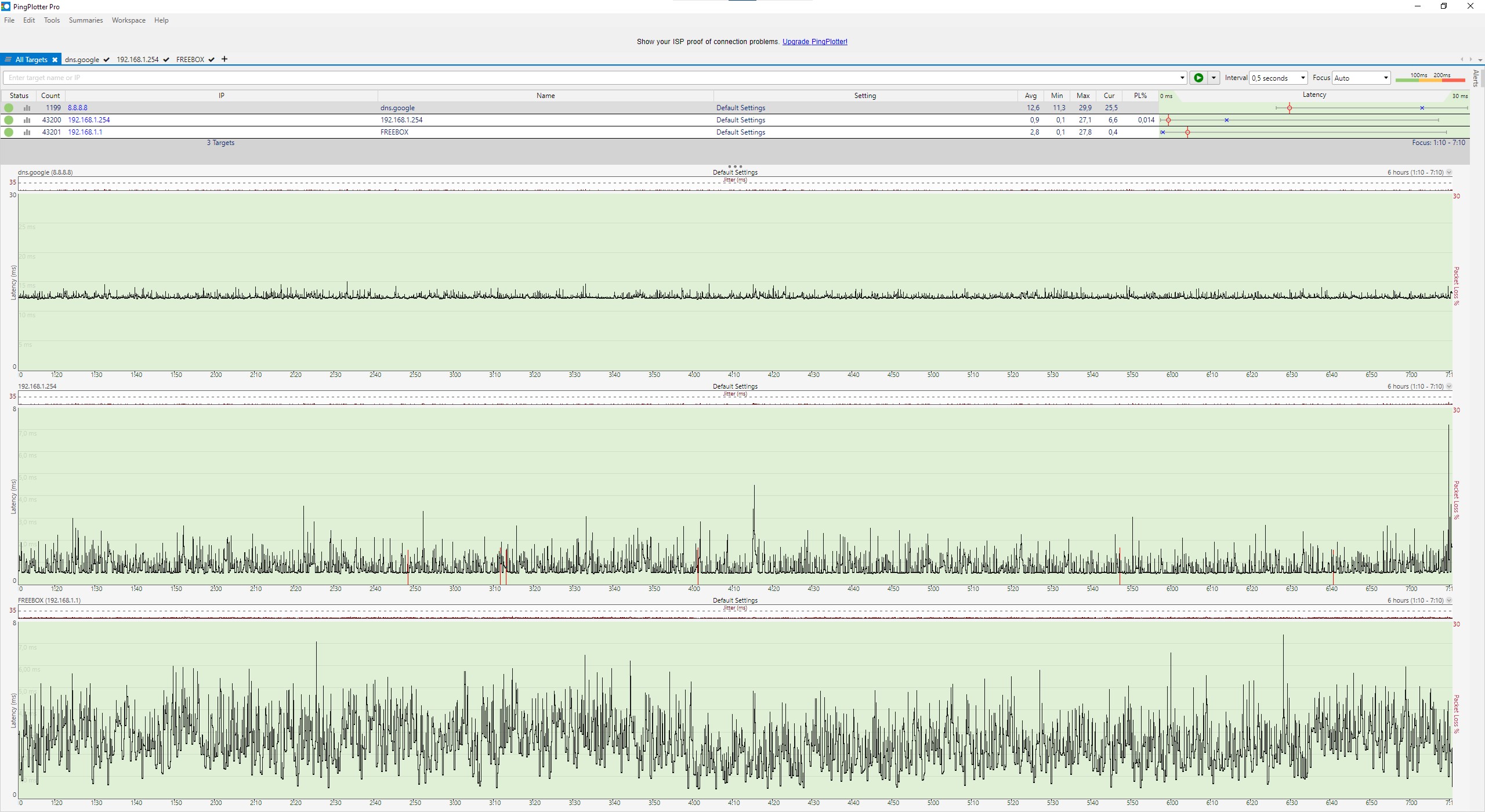
Task: Click bar graph icon for 8.8.8.8 row
Action: point(27,108)
